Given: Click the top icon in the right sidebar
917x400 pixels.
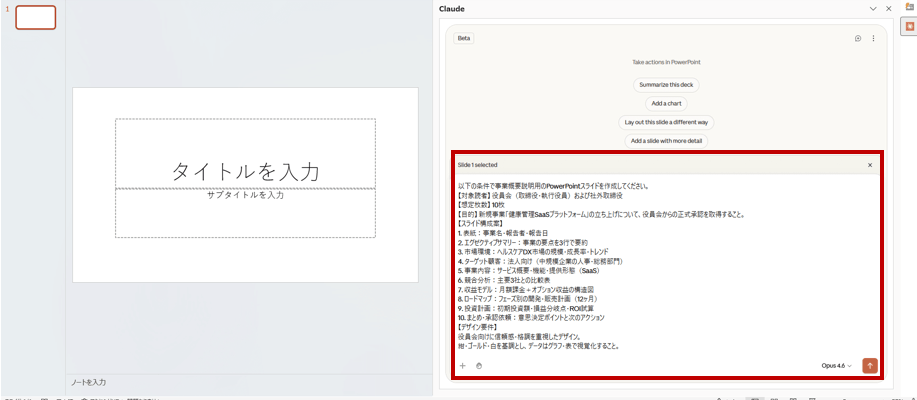Looking at the screenshot, I should (910, 7).
